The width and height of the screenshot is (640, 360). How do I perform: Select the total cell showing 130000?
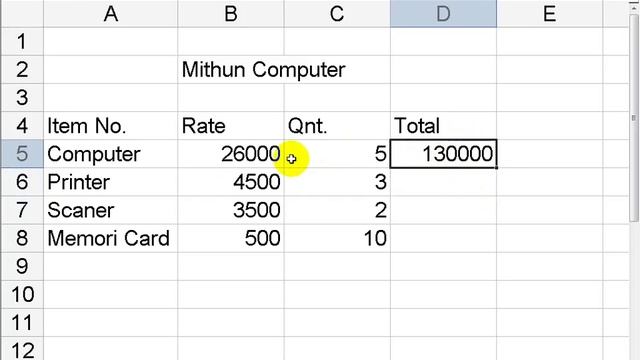point(443,154)
